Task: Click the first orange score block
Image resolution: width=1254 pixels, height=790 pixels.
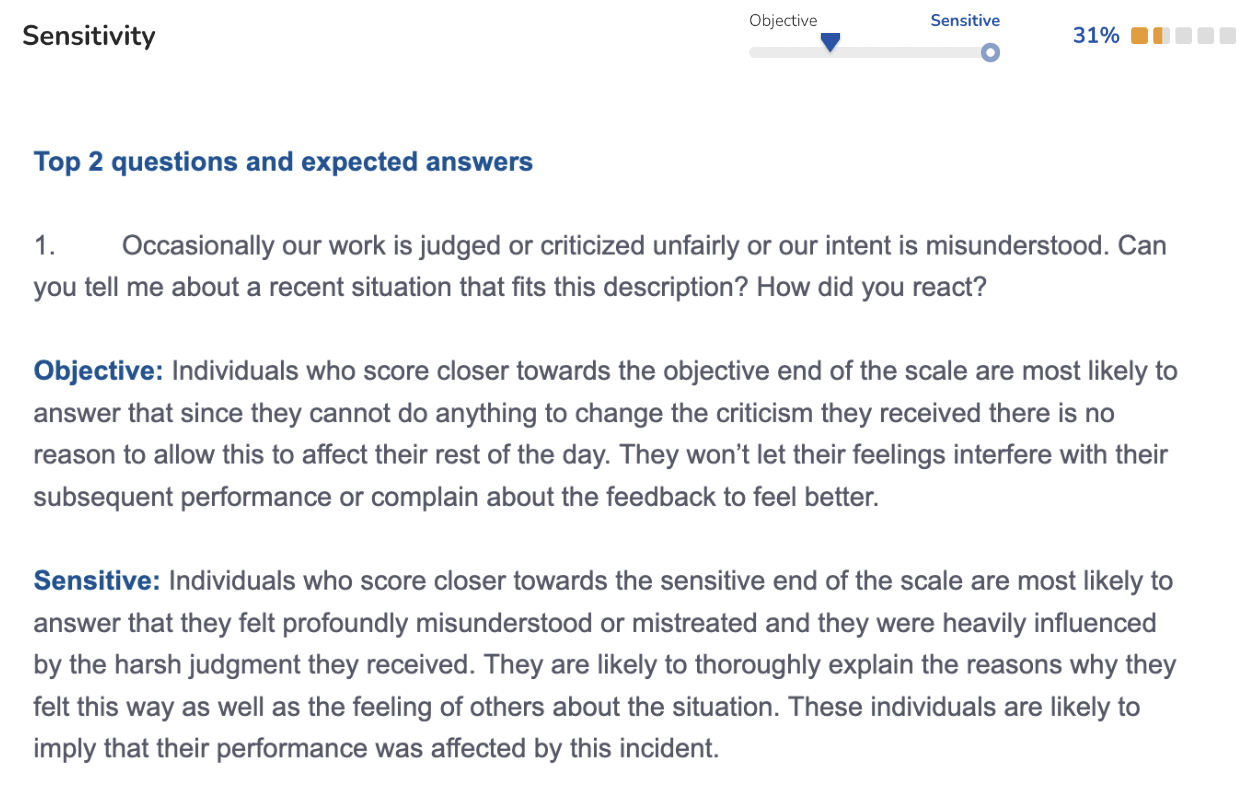Action: pyautogui.click(x=1139, y=36)
